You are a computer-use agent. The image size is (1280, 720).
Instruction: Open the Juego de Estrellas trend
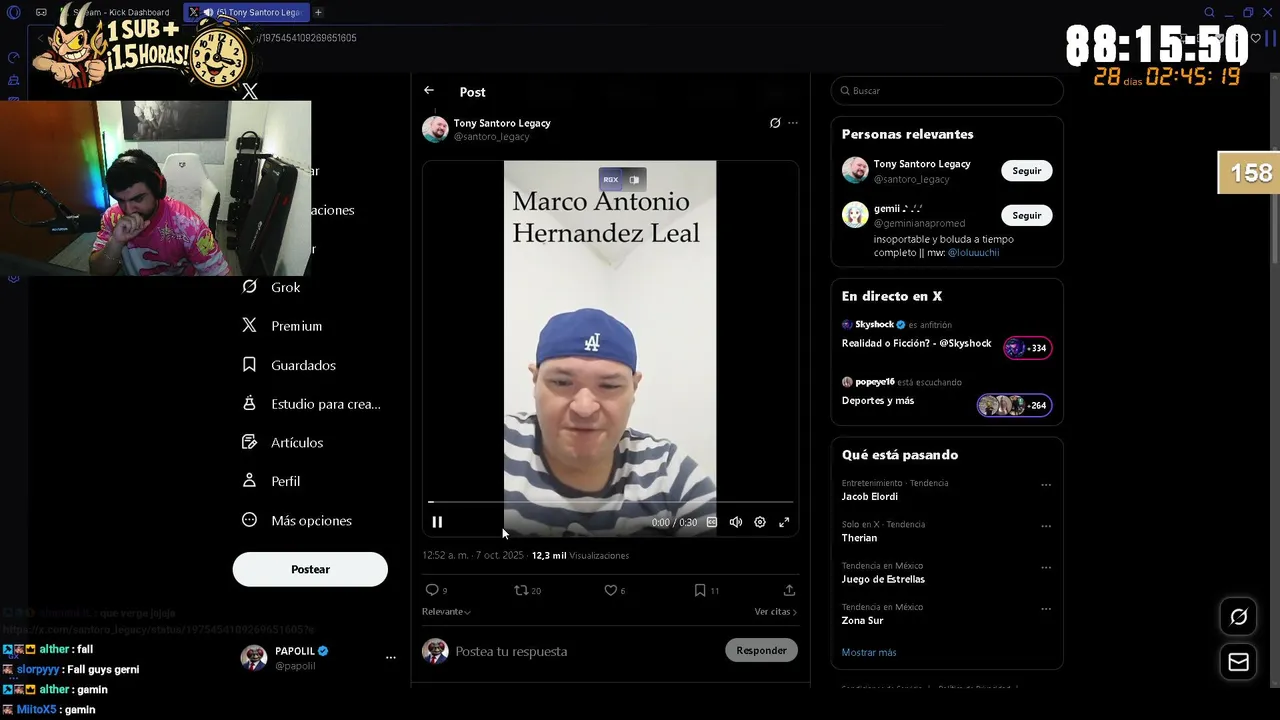(883, 579)
